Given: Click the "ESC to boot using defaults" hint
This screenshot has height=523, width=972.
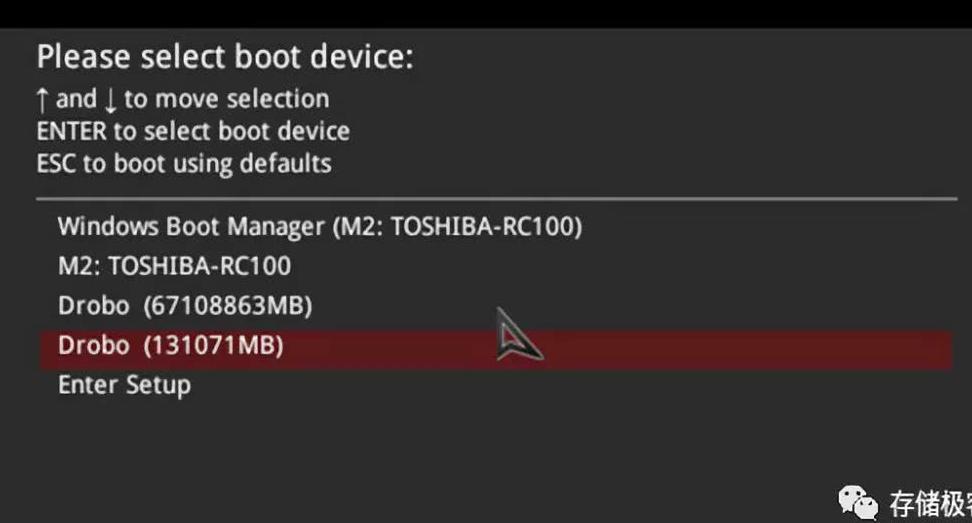Looking at the screenshot, I should click(184, 163).
